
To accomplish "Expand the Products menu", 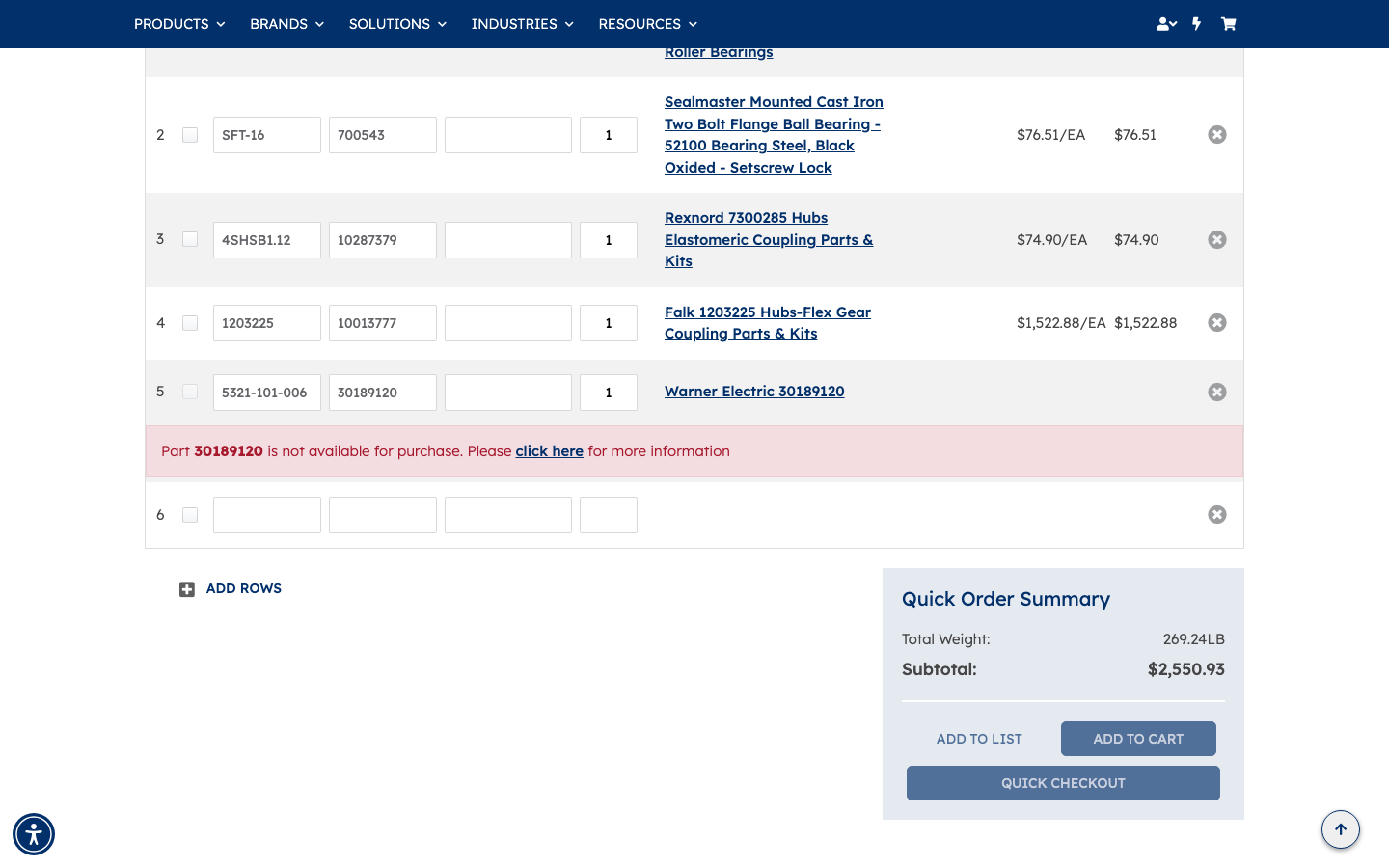I will click(179, 24).
